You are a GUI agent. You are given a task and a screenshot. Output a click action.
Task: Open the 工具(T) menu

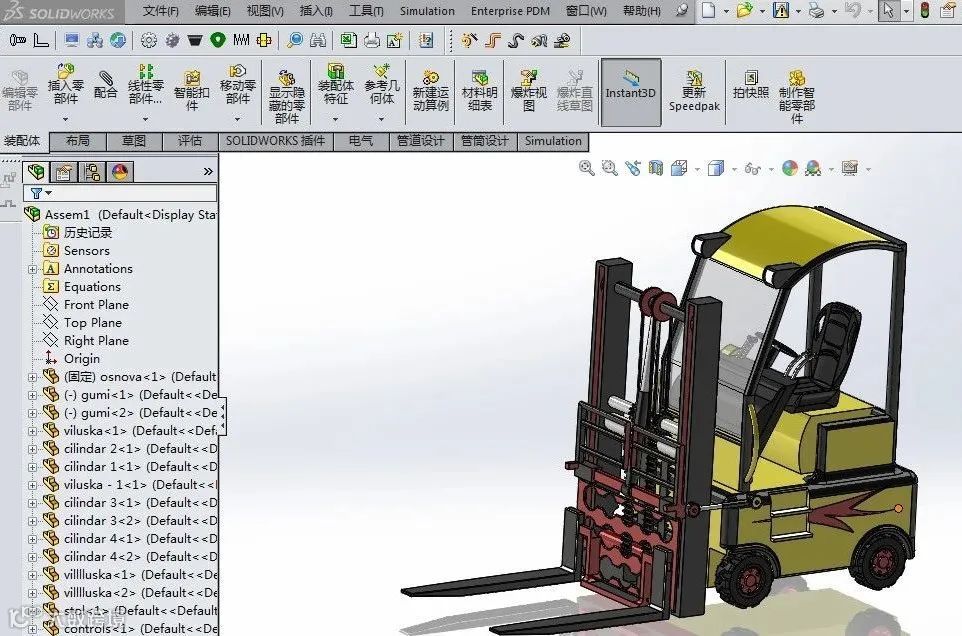(x=366, y=11)
